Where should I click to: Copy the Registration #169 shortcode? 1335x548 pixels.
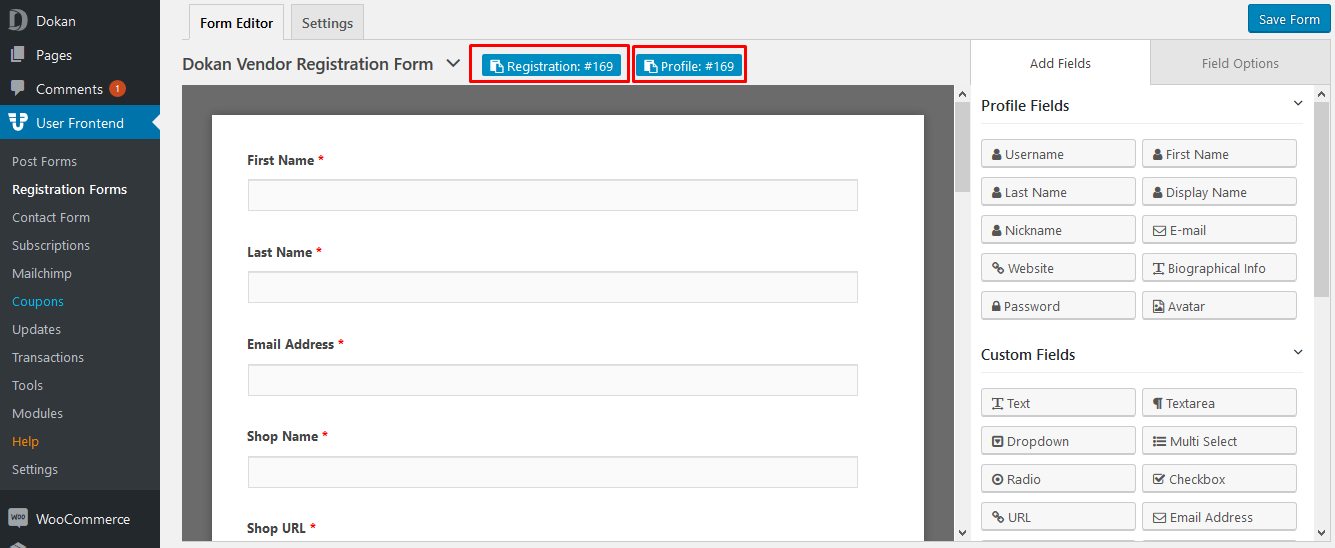551,66
